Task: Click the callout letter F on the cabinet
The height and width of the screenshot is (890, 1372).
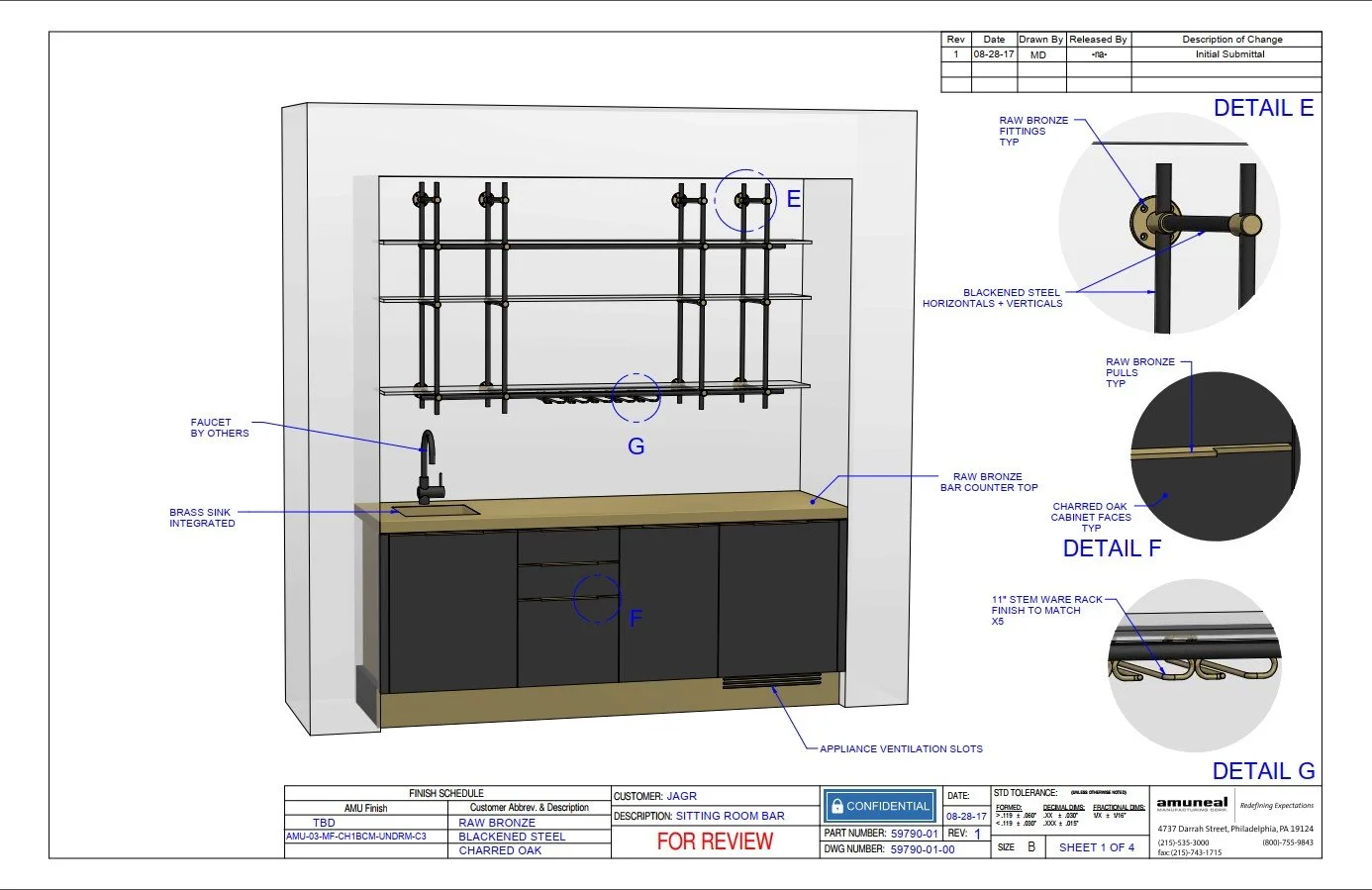Action: [x=636, y=619]
